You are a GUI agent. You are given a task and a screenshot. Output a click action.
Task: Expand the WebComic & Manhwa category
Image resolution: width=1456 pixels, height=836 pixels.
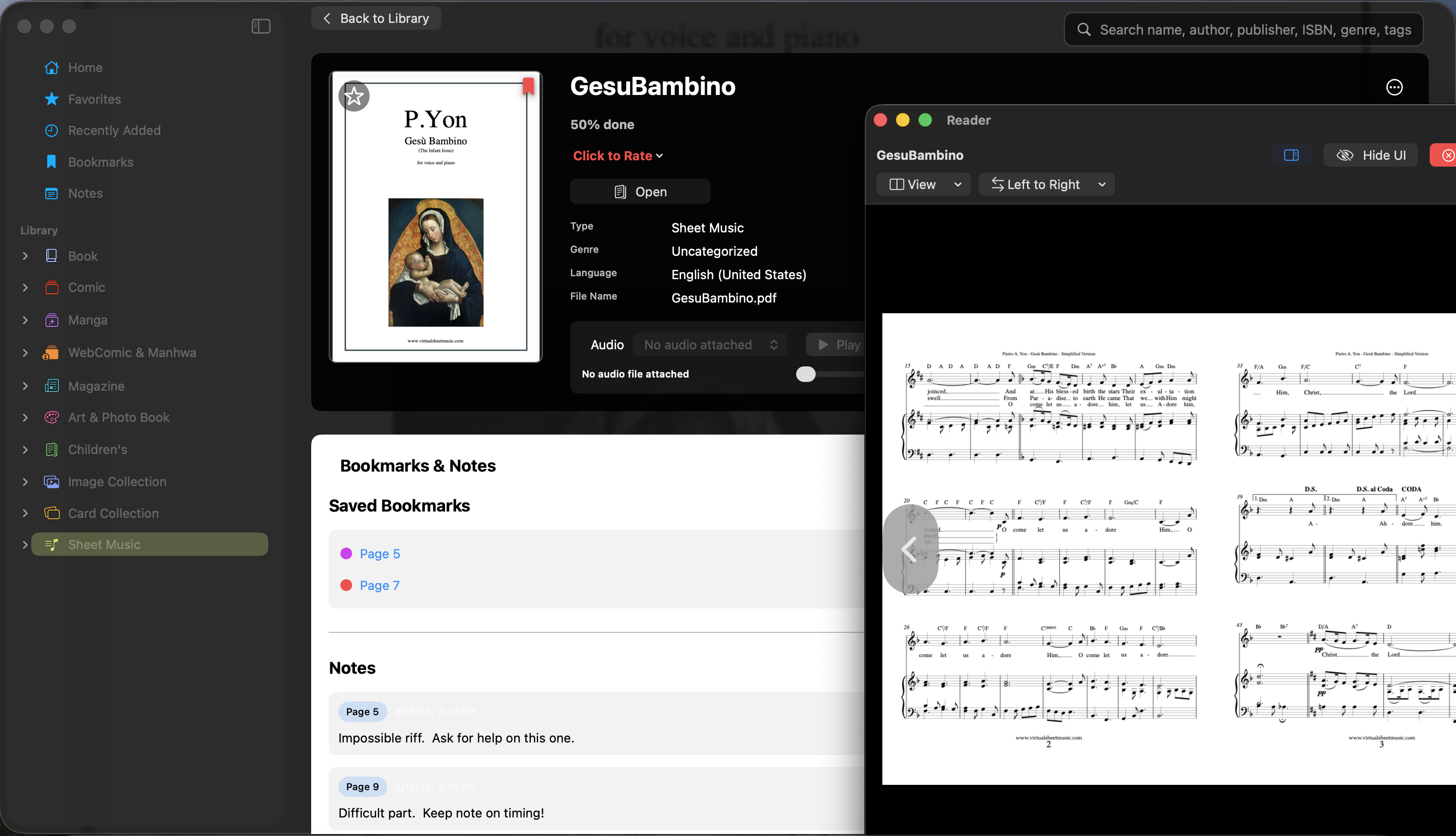pyautogui.click(x=25, y=353)
